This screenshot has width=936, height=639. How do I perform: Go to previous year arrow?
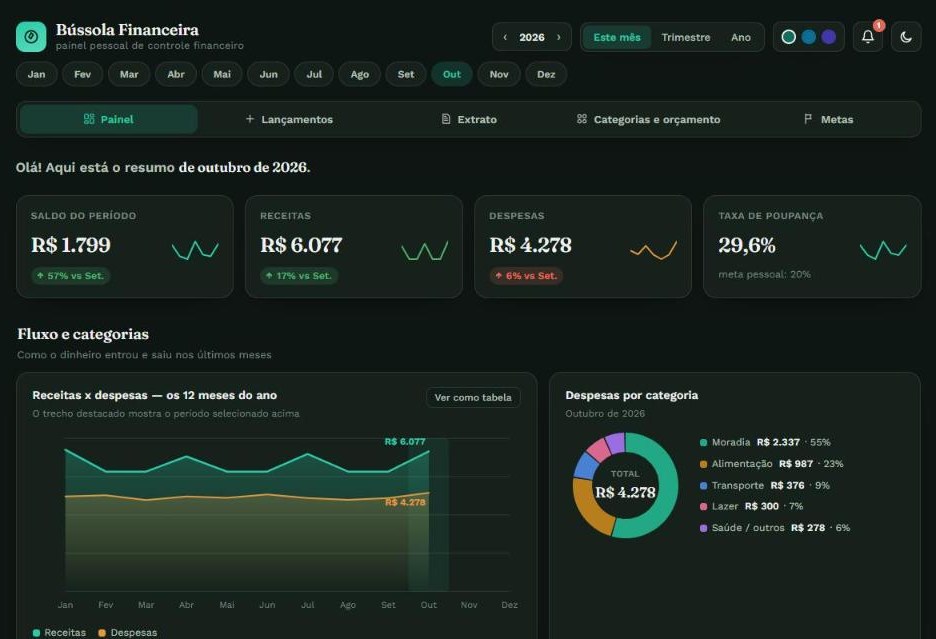point(505,37)
